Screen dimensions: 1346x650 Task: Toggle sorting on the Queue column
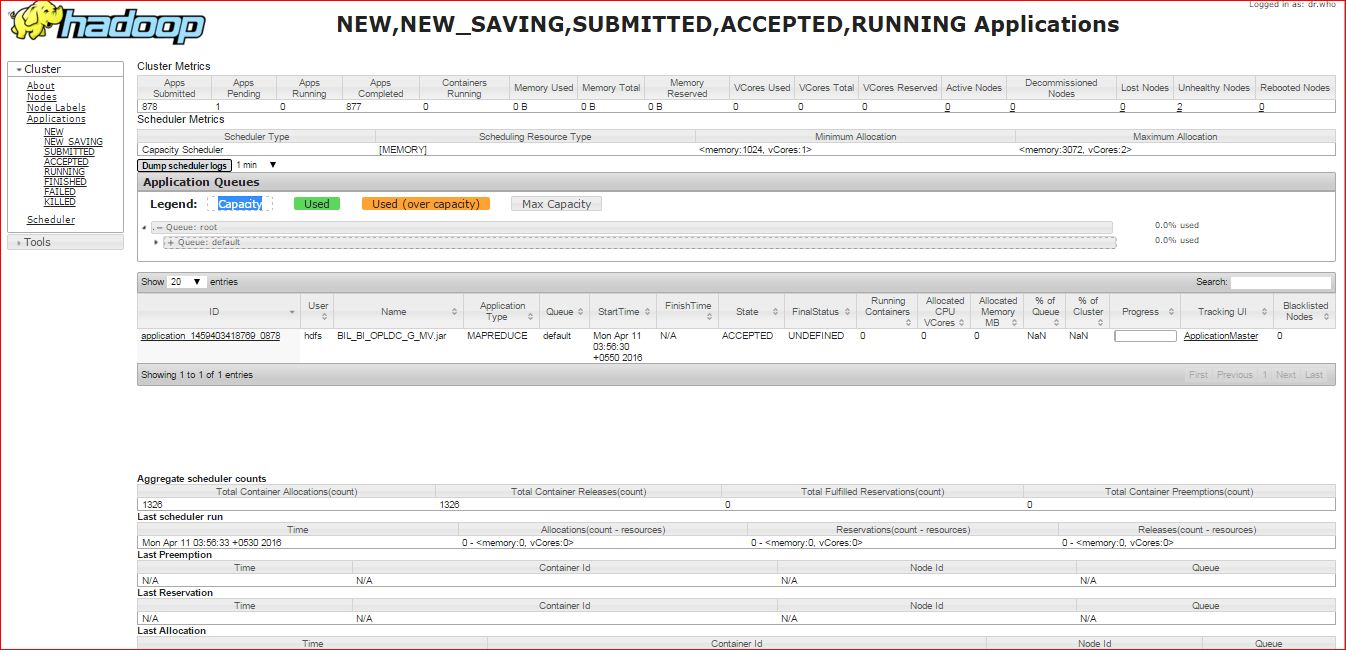pos(563,311)
